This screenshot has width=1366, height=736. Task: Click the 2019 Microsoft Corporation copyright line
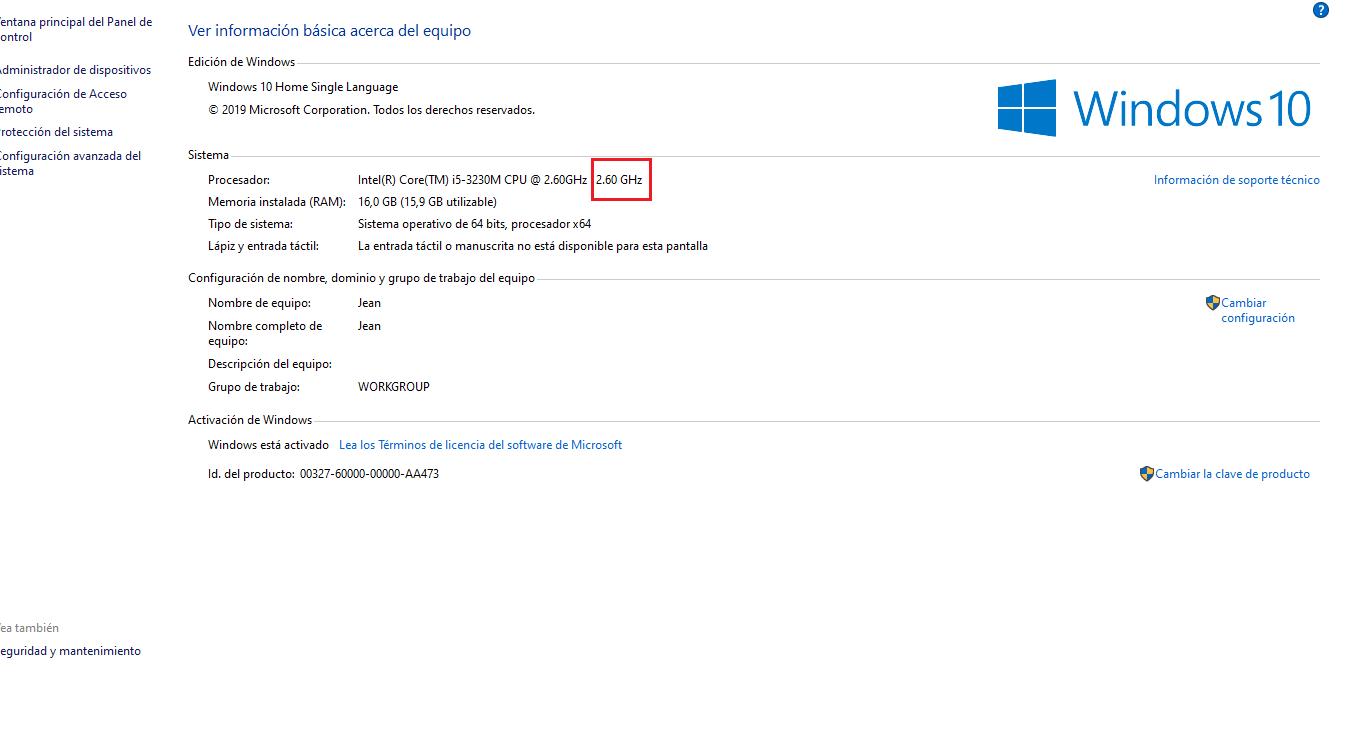371,110
